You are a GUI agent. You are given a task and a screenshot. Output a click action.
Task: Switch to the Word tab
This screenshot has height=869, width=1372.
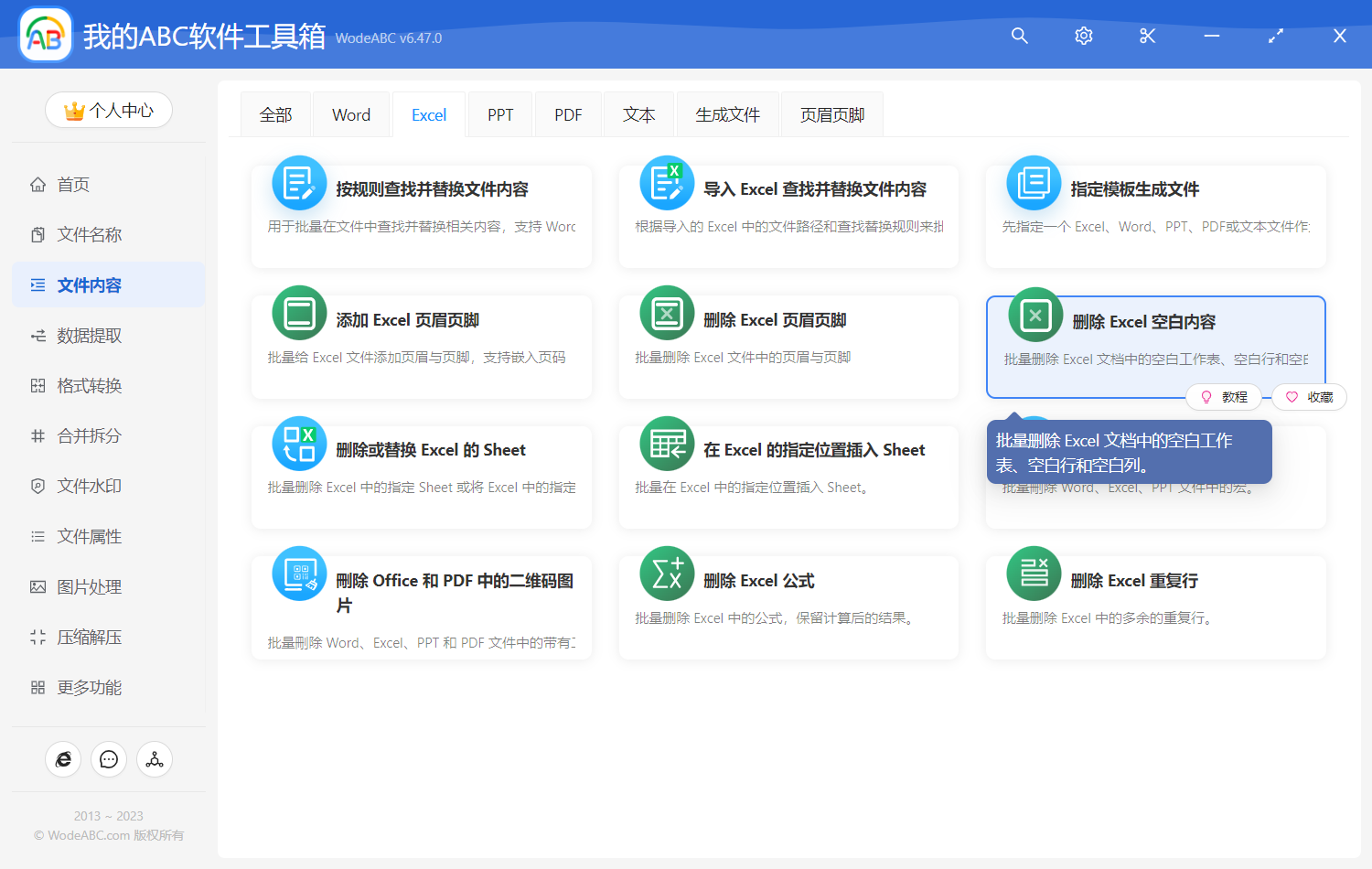point(350,113)
